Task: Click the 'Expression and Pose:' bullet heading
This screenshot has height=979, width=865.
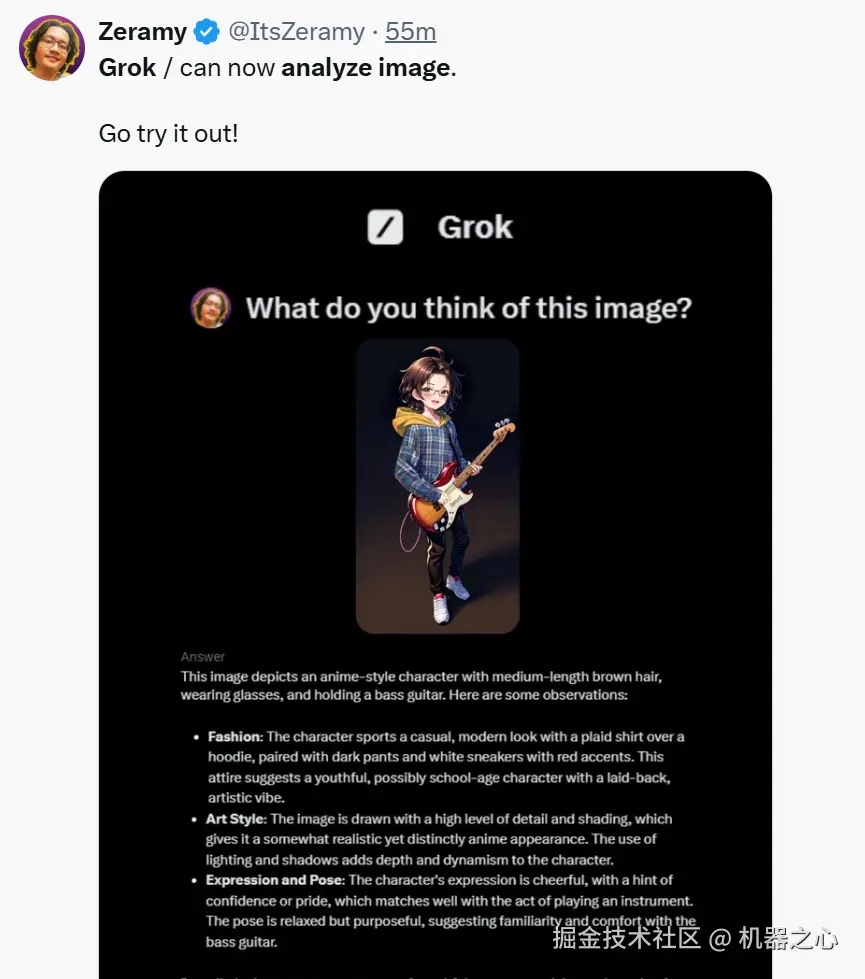Action: point(275,880)
